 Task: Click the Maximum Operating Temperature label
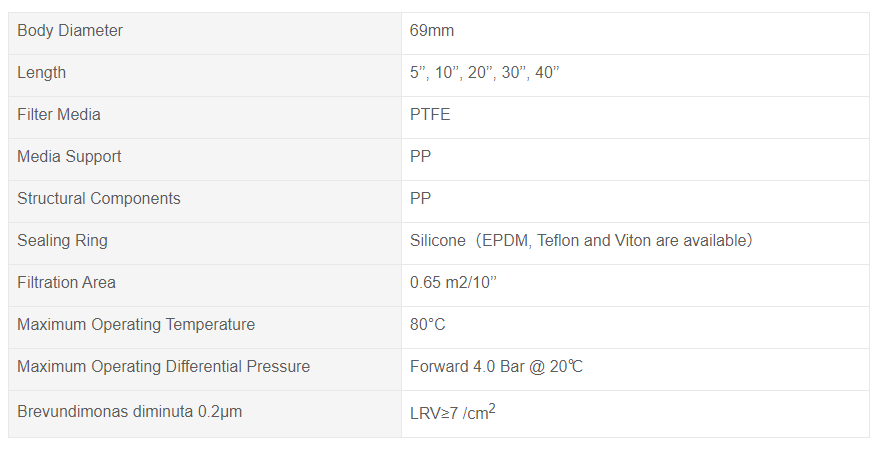coord(136,325)
